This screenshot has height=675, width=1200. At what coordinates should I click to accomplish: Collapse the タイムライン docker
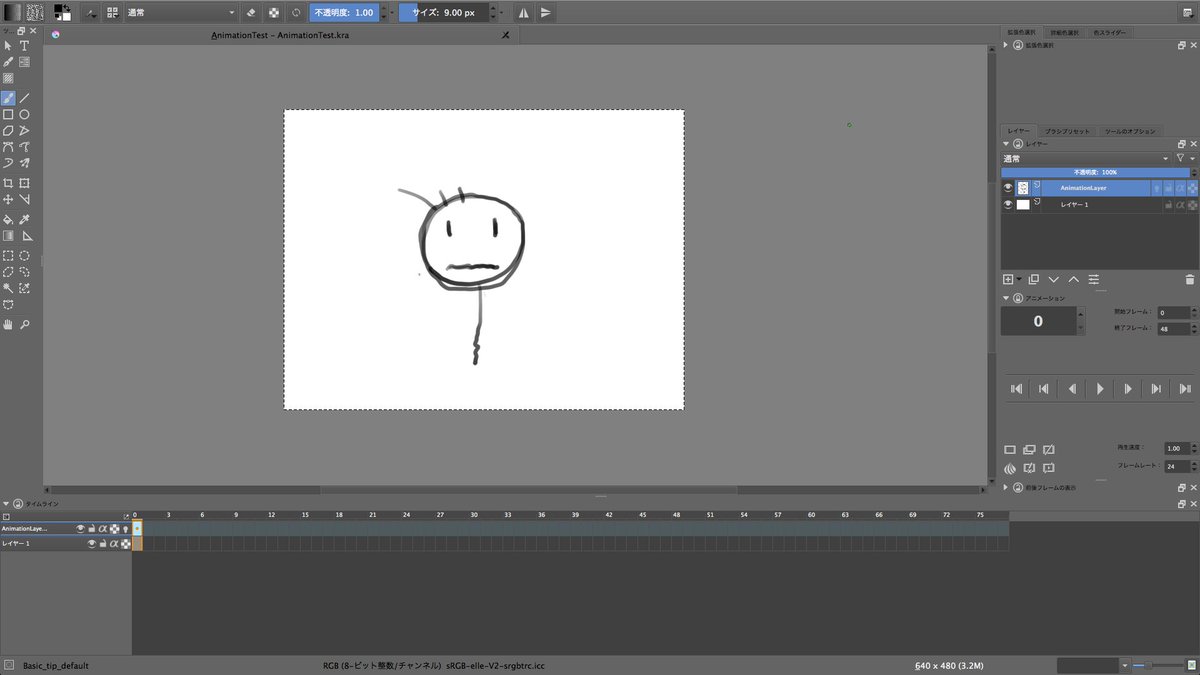(x=6, y=504)
